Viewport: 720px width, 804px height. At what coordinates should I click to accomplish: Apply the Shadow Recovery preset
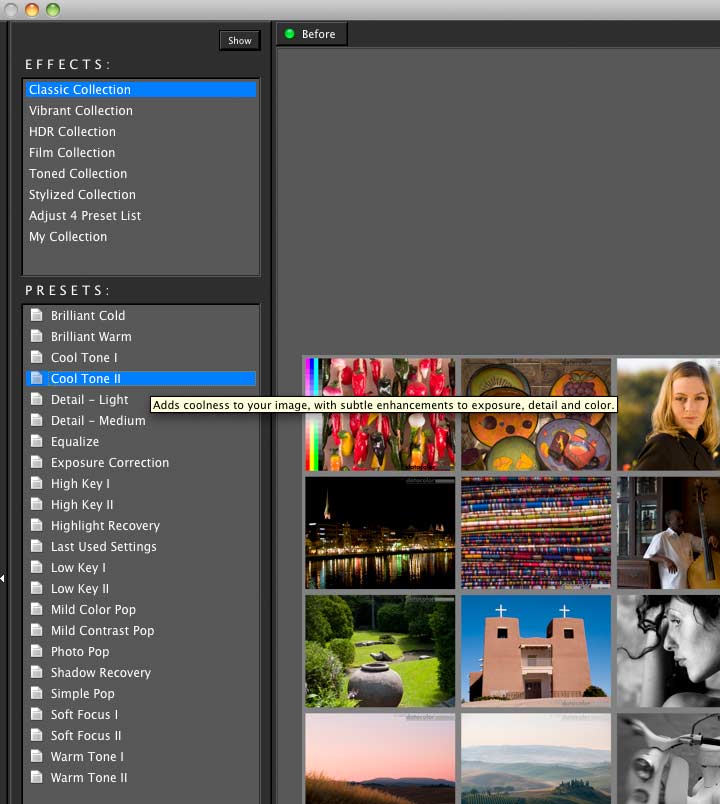pos(141,672)
